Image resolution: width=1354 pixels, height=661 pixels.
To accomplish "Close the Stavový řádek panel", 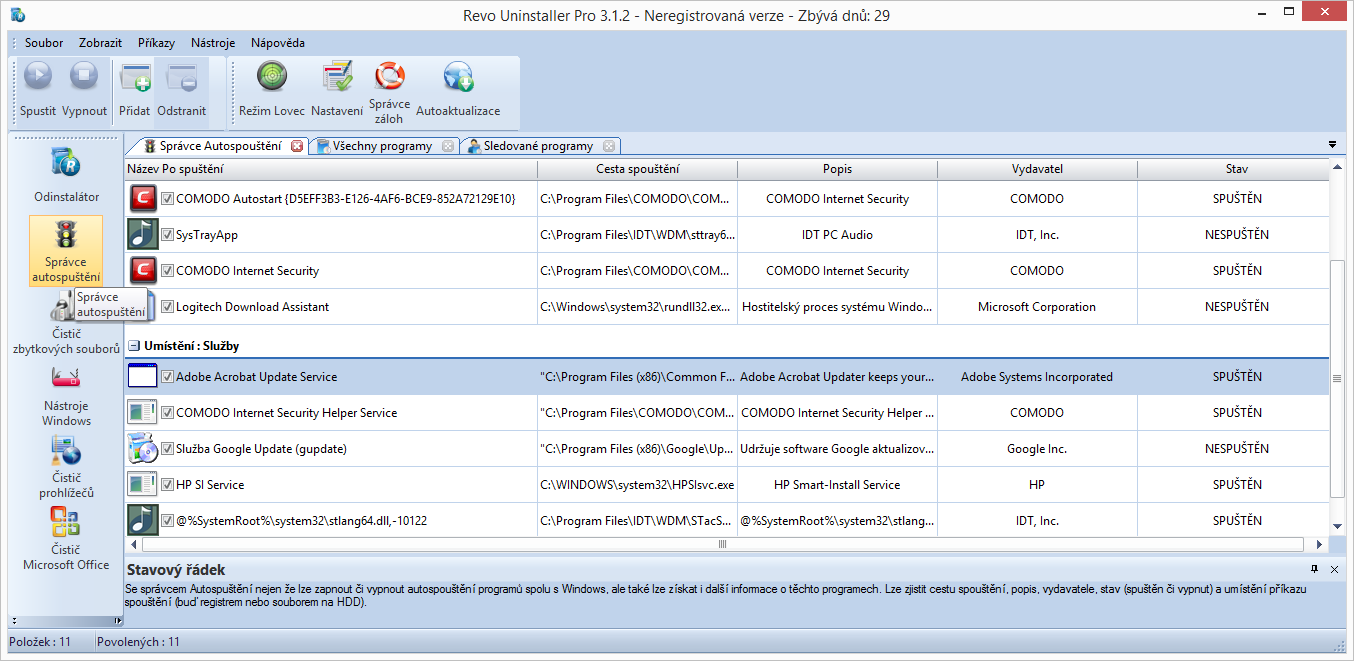I will click(x=1335, y=569).
